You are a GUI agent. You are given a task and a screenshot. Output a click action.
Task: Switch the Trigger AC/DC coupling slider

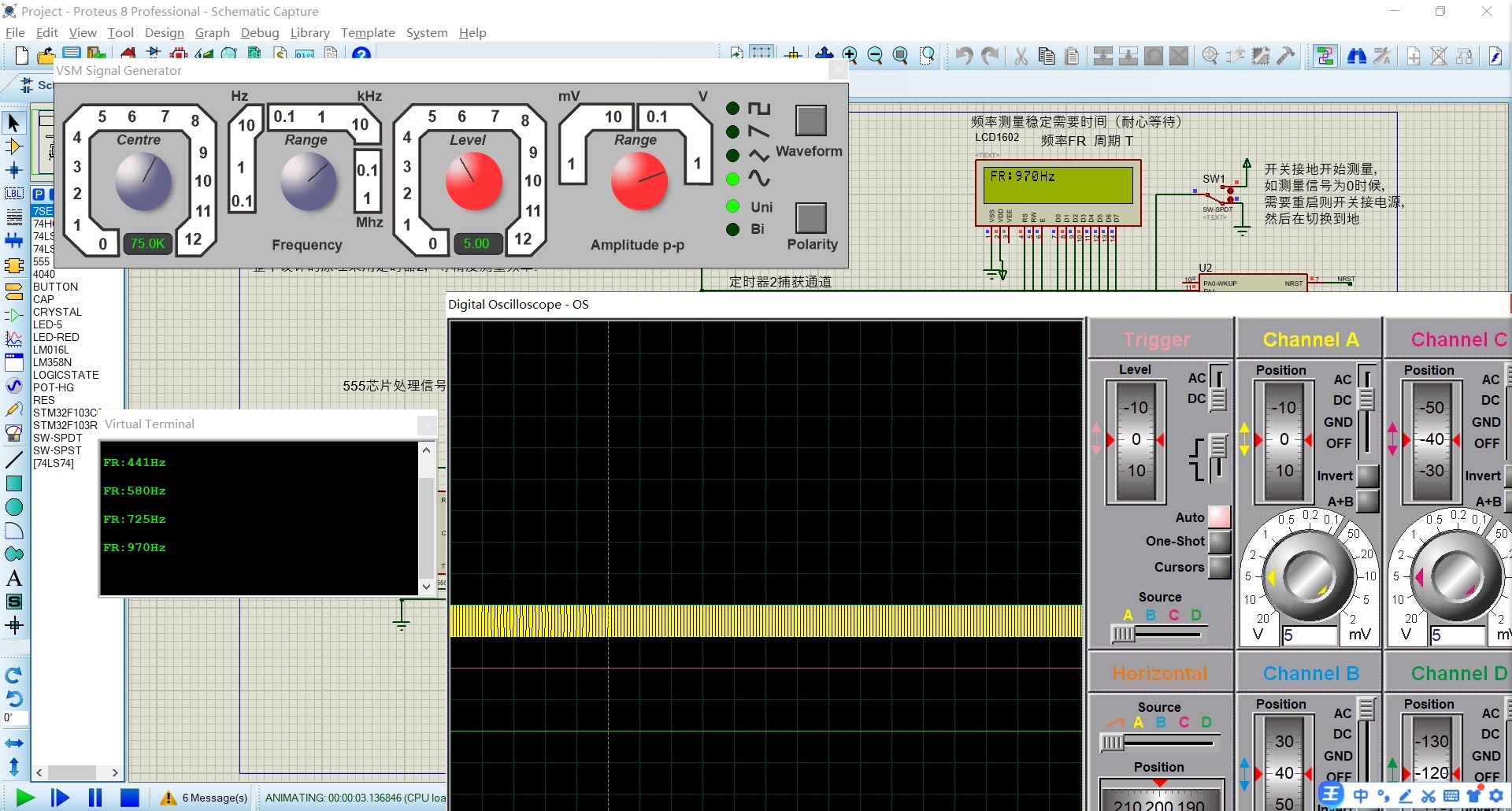click(1217, 387)
